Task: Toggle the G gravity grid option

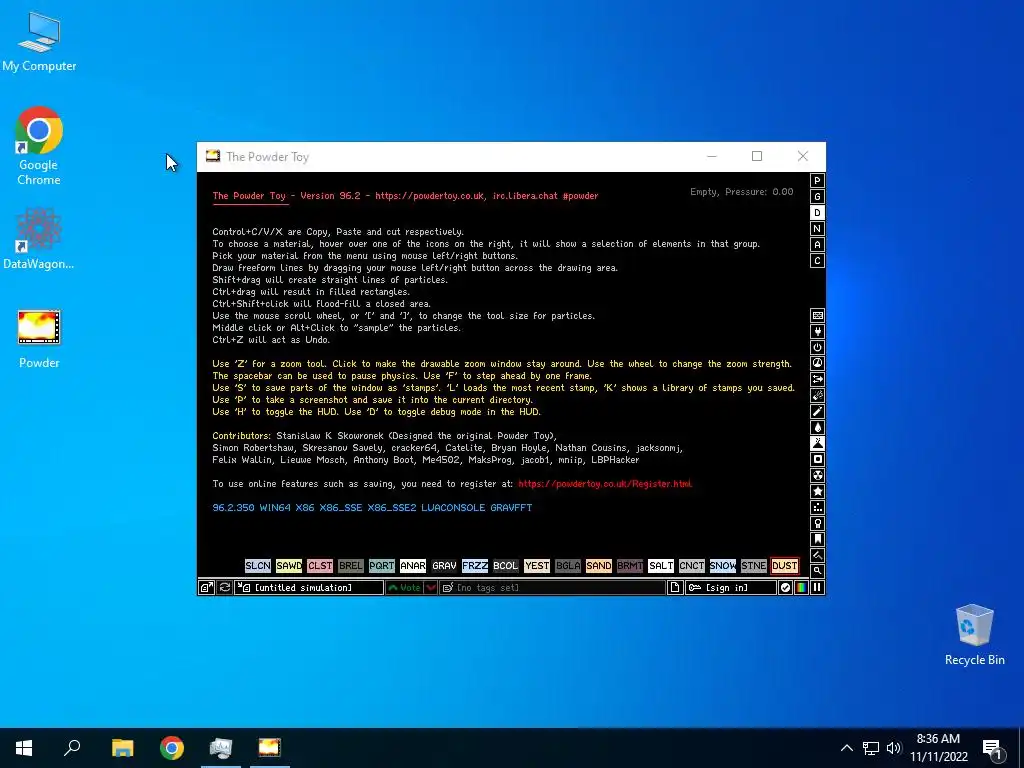Action: coord(817,197)
